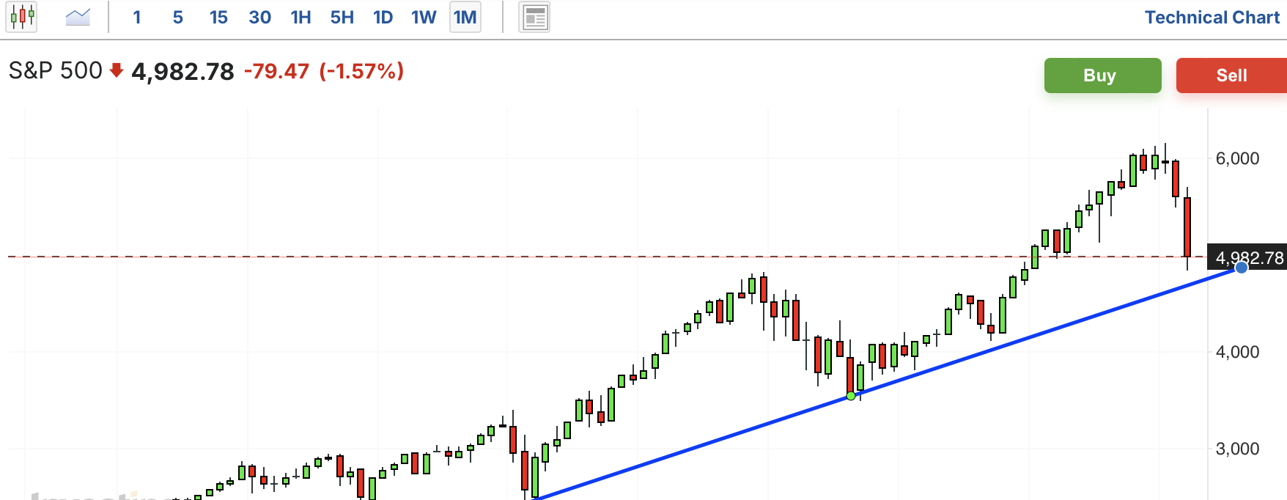1287x500 pixels.
Task: Click the 6,000 price axis label
Action: (1237, 158)
